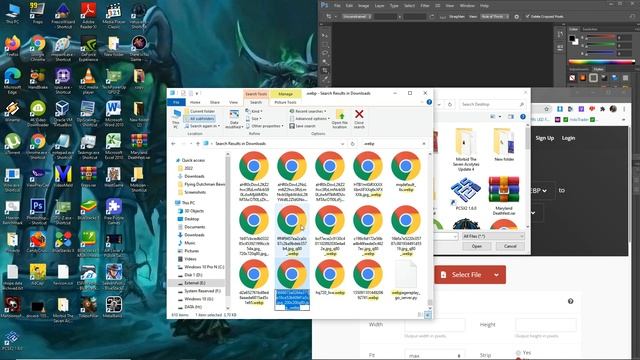This screenshot has width=640, height=360.
Task: Open Adobe Reader desktop icon
Action: coord(88,16)
